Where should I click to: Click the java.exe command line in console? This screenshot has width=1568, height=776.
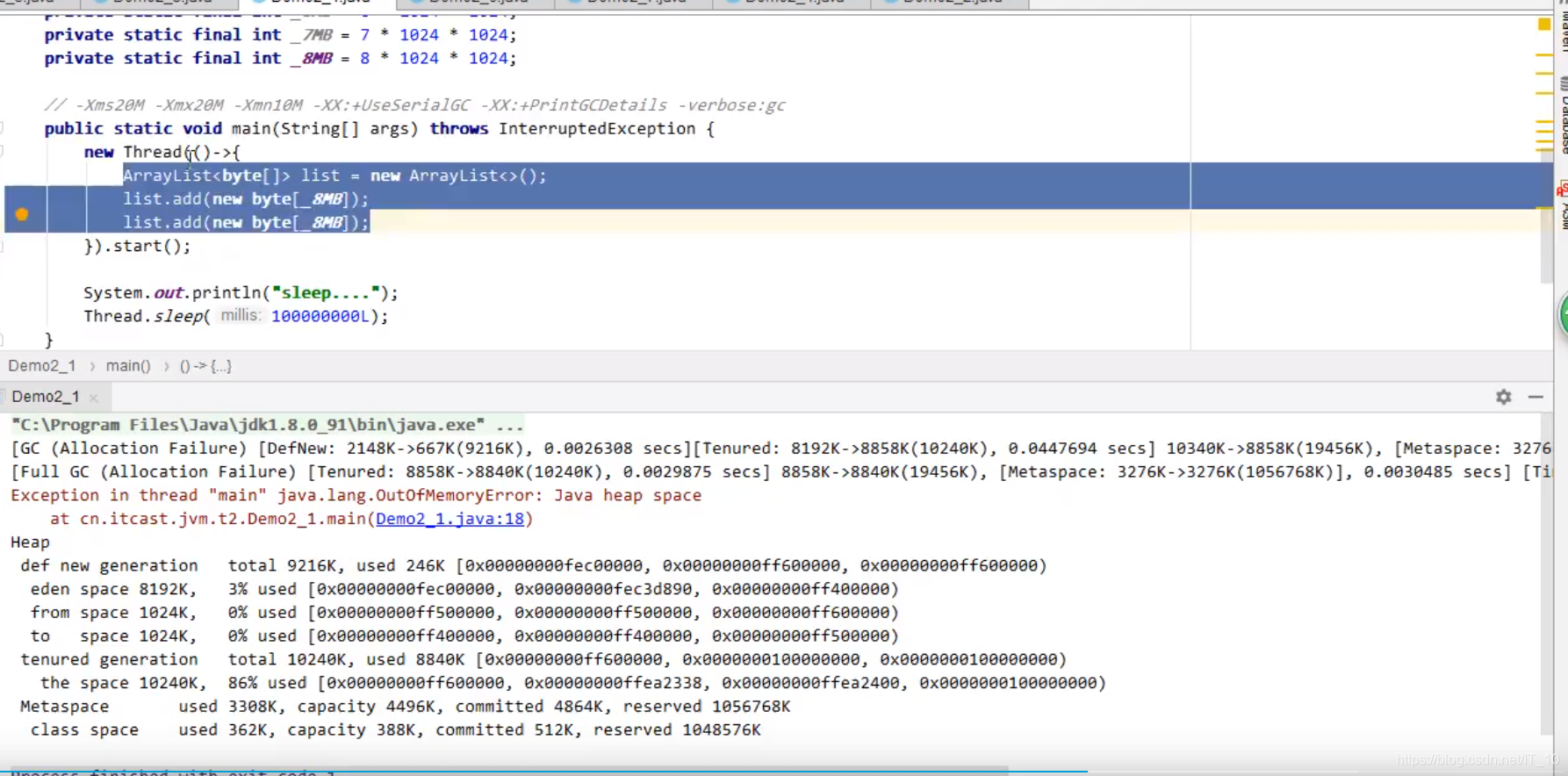click(267, 425)
